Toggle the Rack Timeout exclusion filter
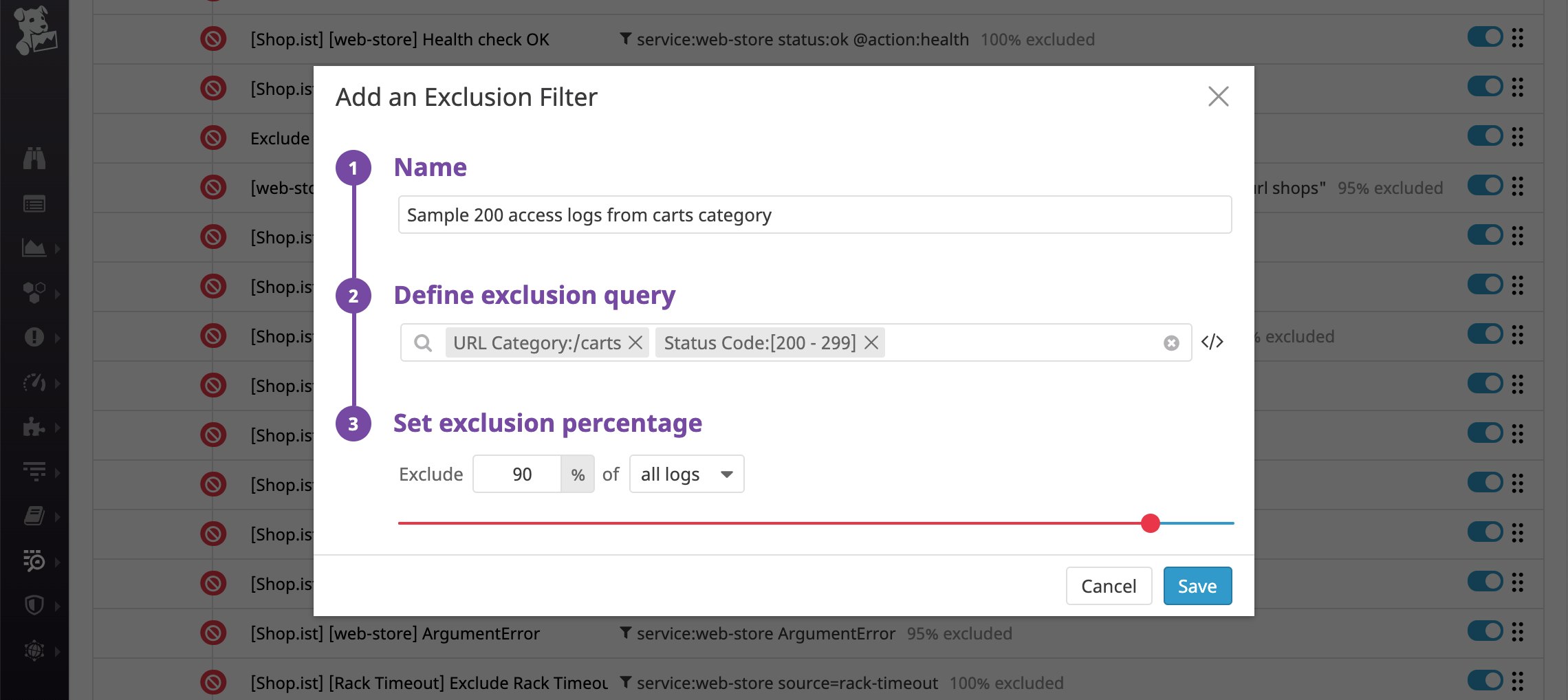This screenshot has height=700, width=1568. (1485, 681)
